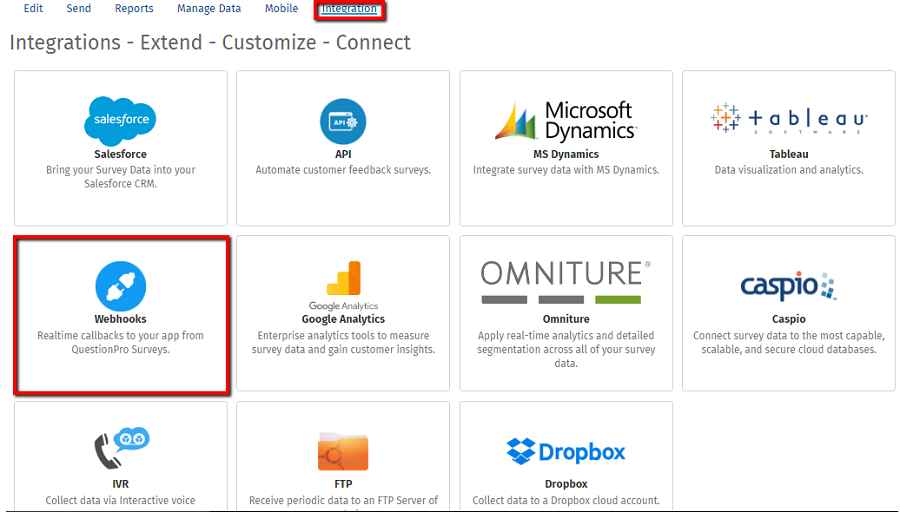This screenshot has width=900, height=512.
Task: Switch to the Mobile tab
Action: pos(281,9)
